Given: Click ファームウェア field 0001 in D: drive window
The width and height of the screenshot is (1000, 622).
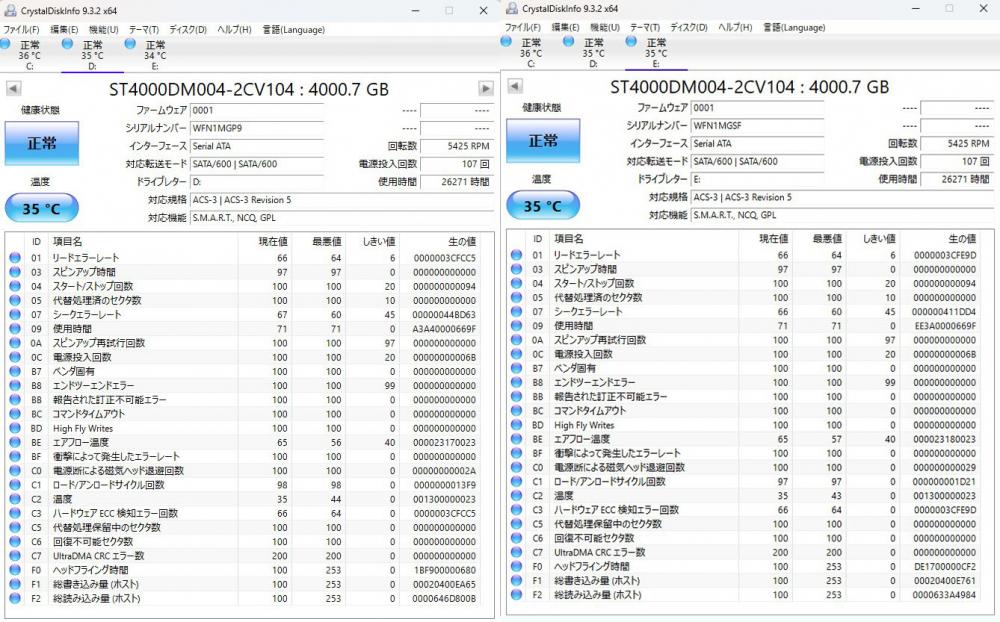Looking at the screenshot, I should click(x=257, y=110).
